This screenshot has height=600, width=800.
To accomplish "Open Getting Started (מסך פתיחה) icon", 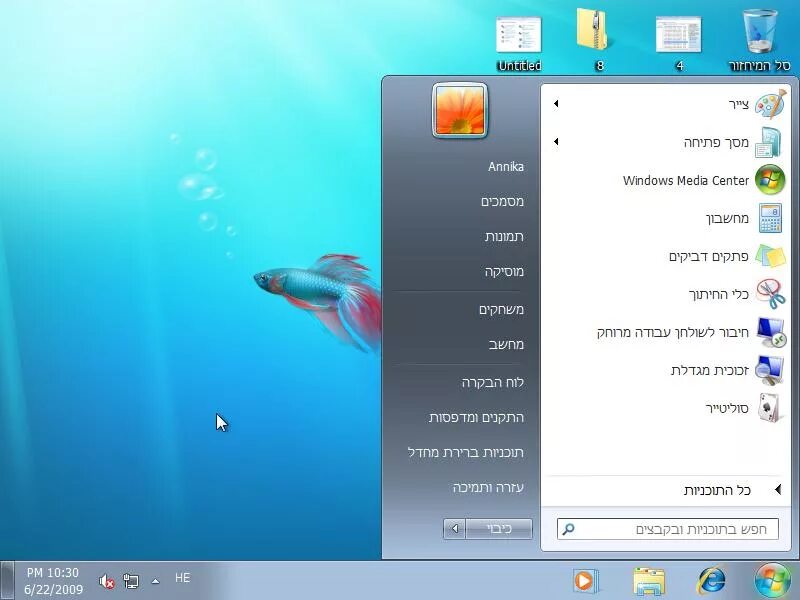I will pos(770,142).
